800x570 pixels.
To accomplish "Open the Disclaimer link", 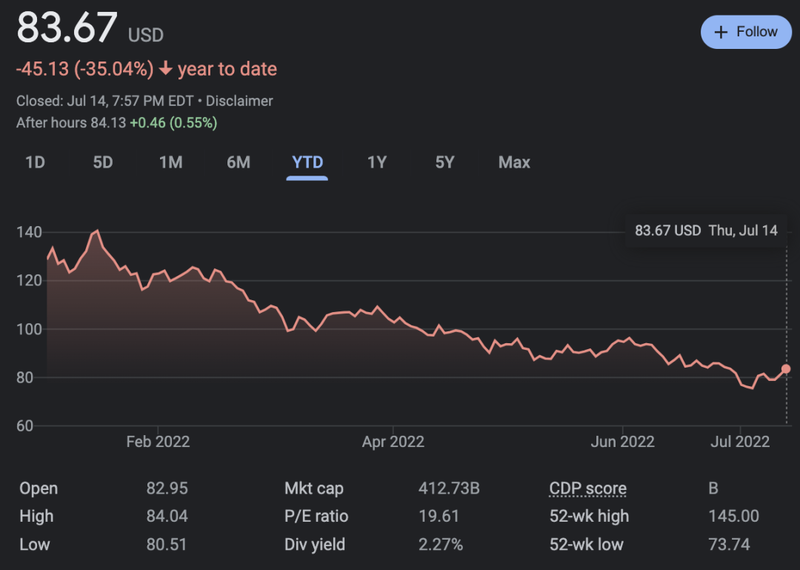I will click(x=239, y=101).
